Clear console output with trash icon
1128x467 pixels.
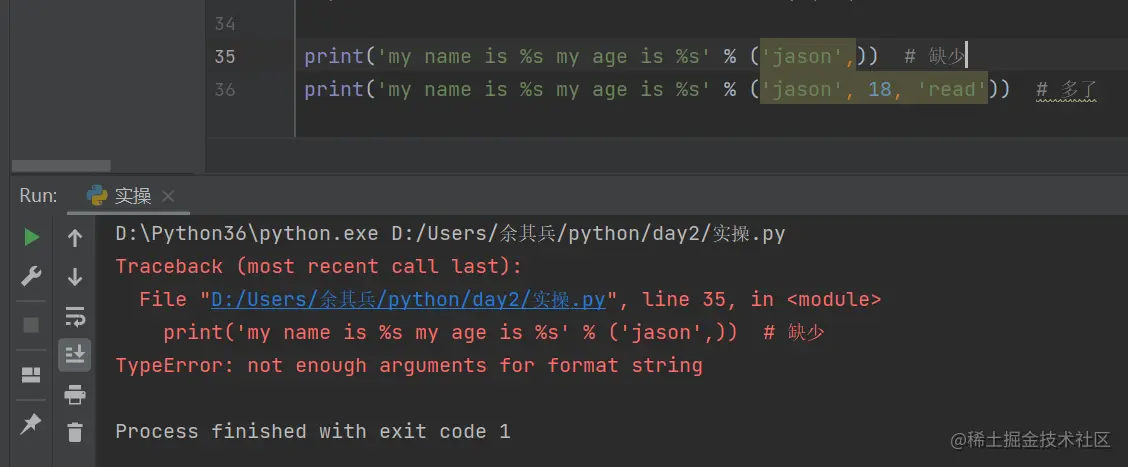pyautogui.click(x=75, y=432)
